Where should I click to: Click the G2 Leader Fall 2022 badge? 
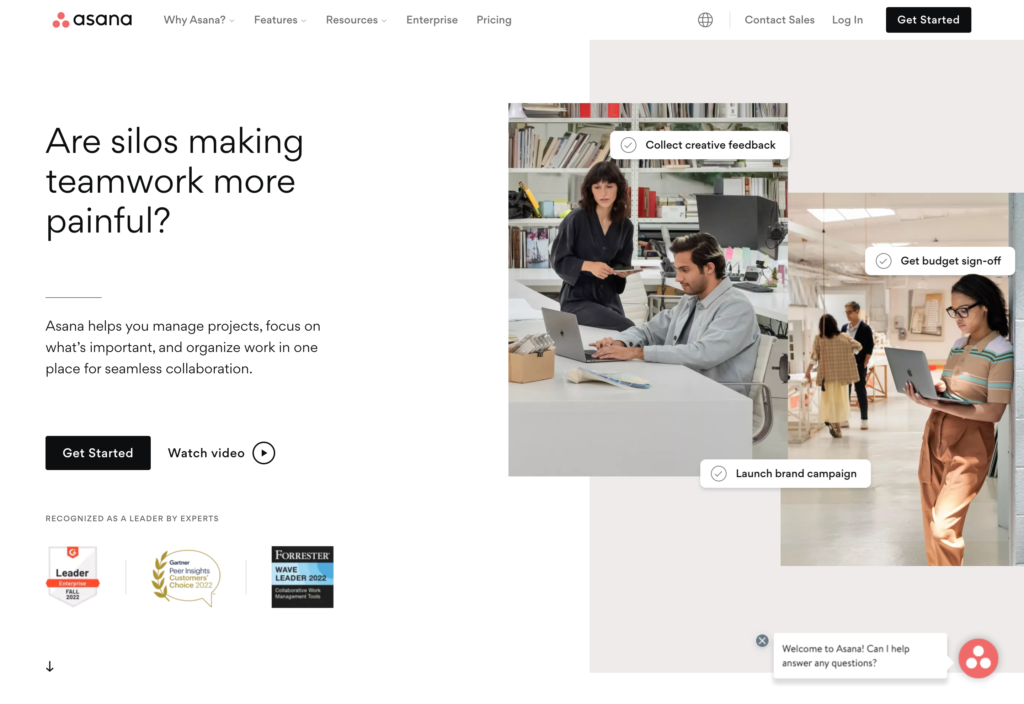[x=72, y=576]
